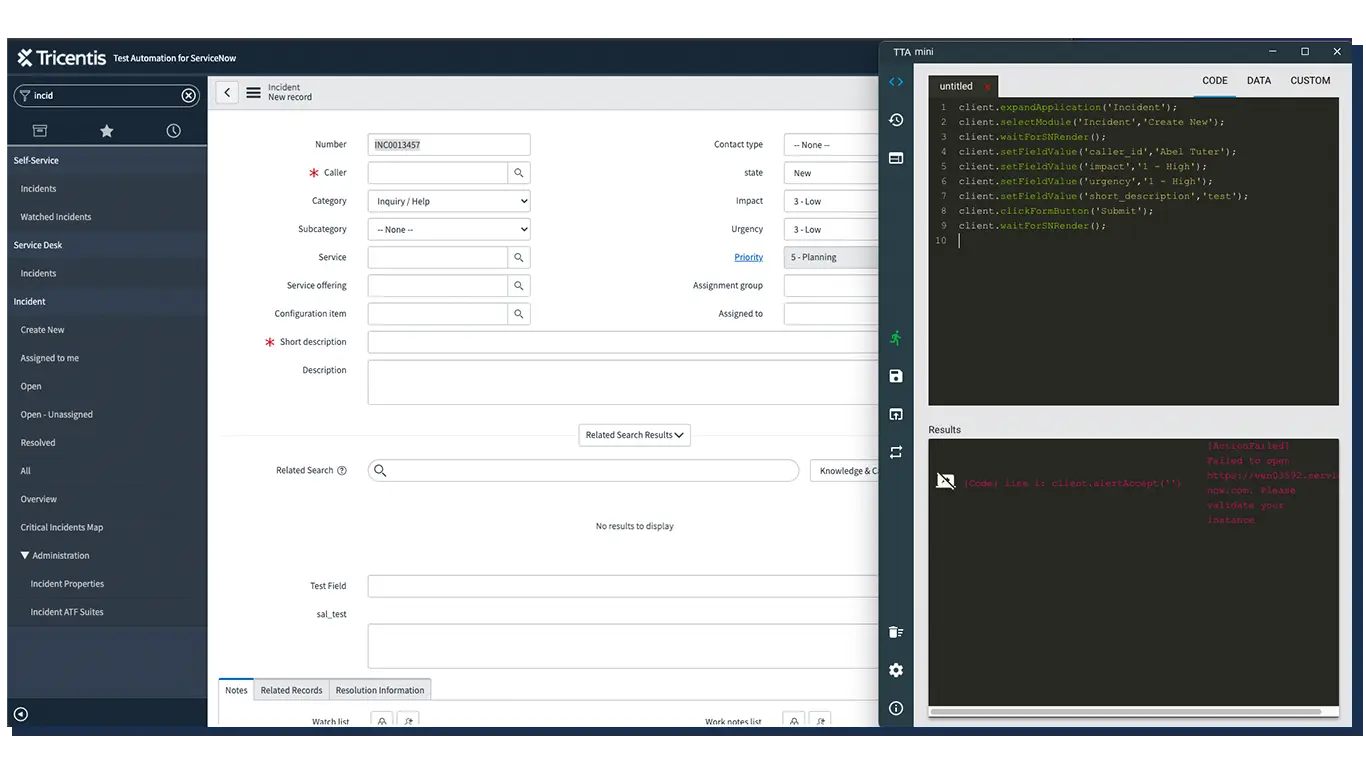Switch to the DATA tab

point(1259,81)
